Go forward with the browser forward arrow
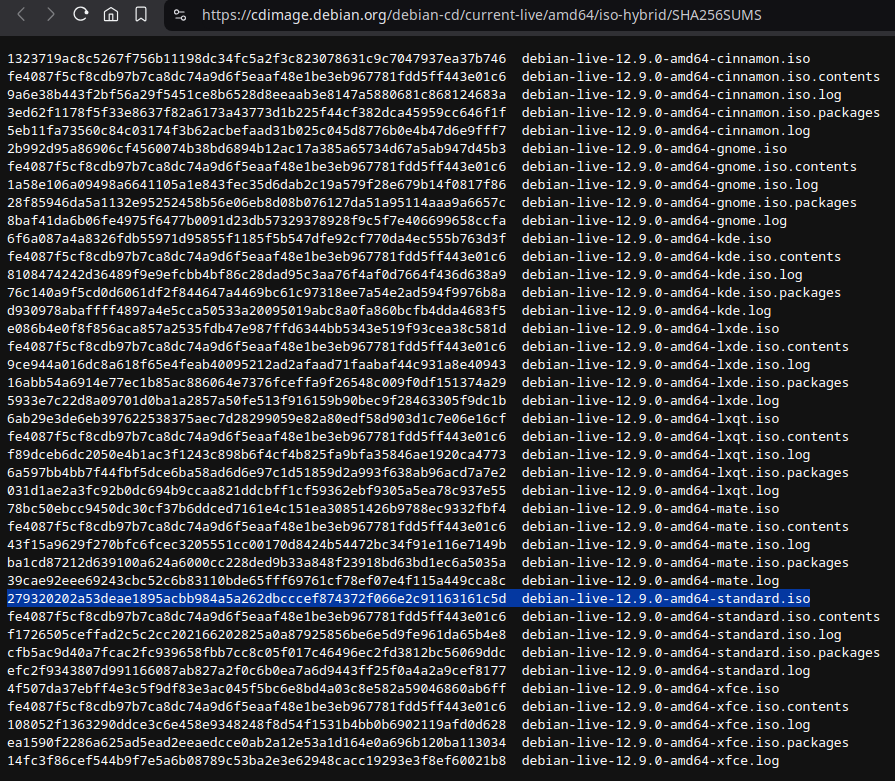The height and width of the screenshot is (781, 895). coord(51,14)
